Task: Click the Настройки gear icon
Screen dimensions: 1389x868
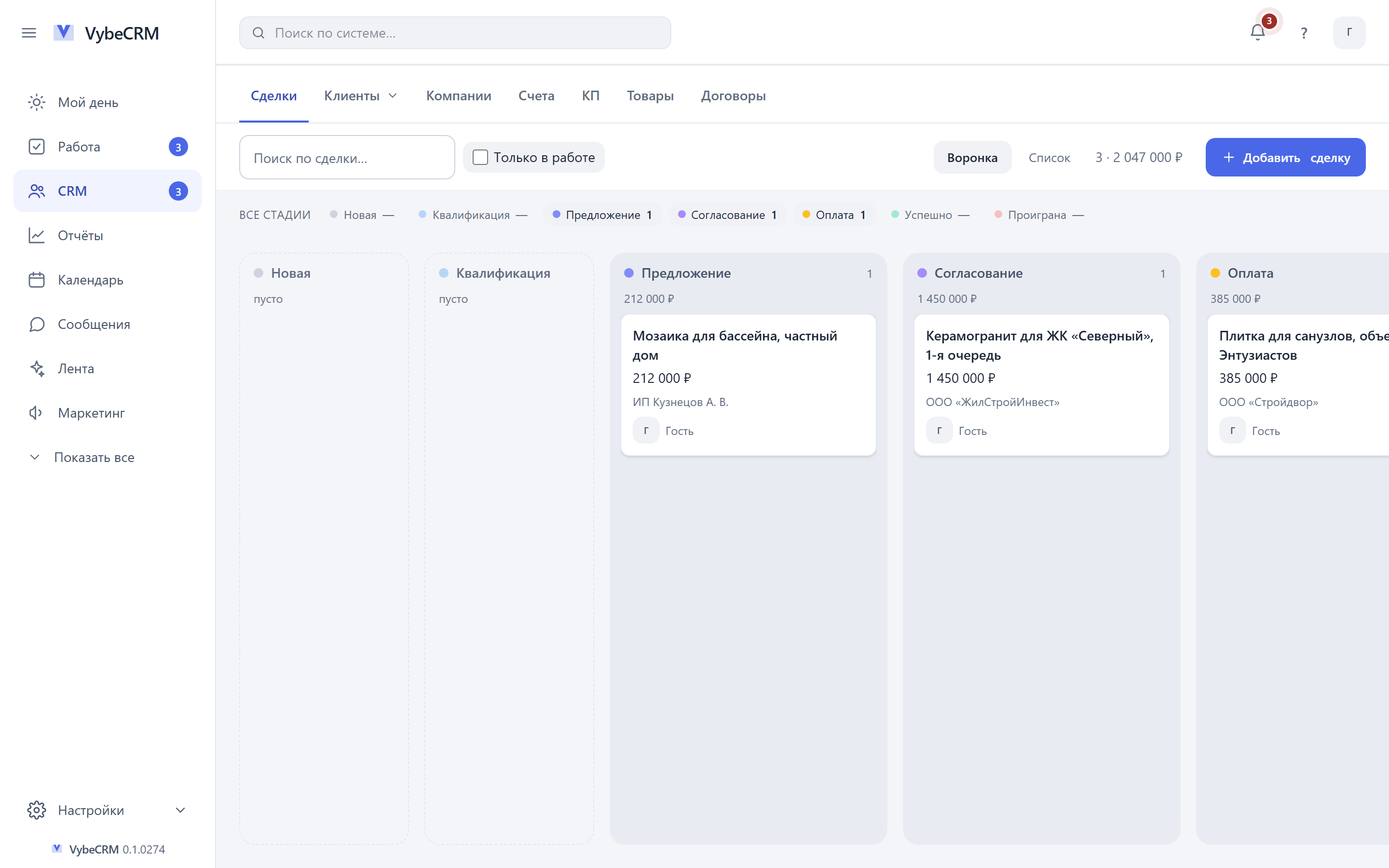Action: pos(37,810)
